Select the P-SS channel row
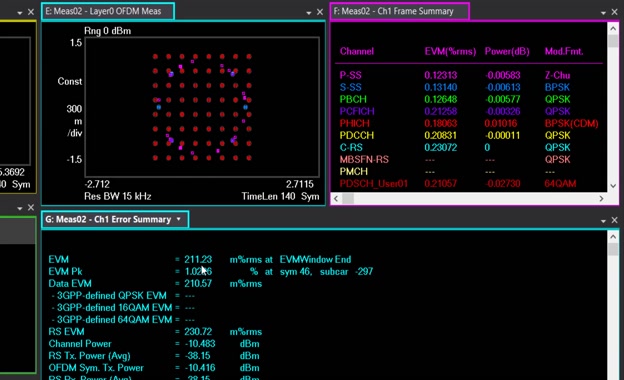The height and width of the screenshot is (380, 624). [x=469, y=75]
